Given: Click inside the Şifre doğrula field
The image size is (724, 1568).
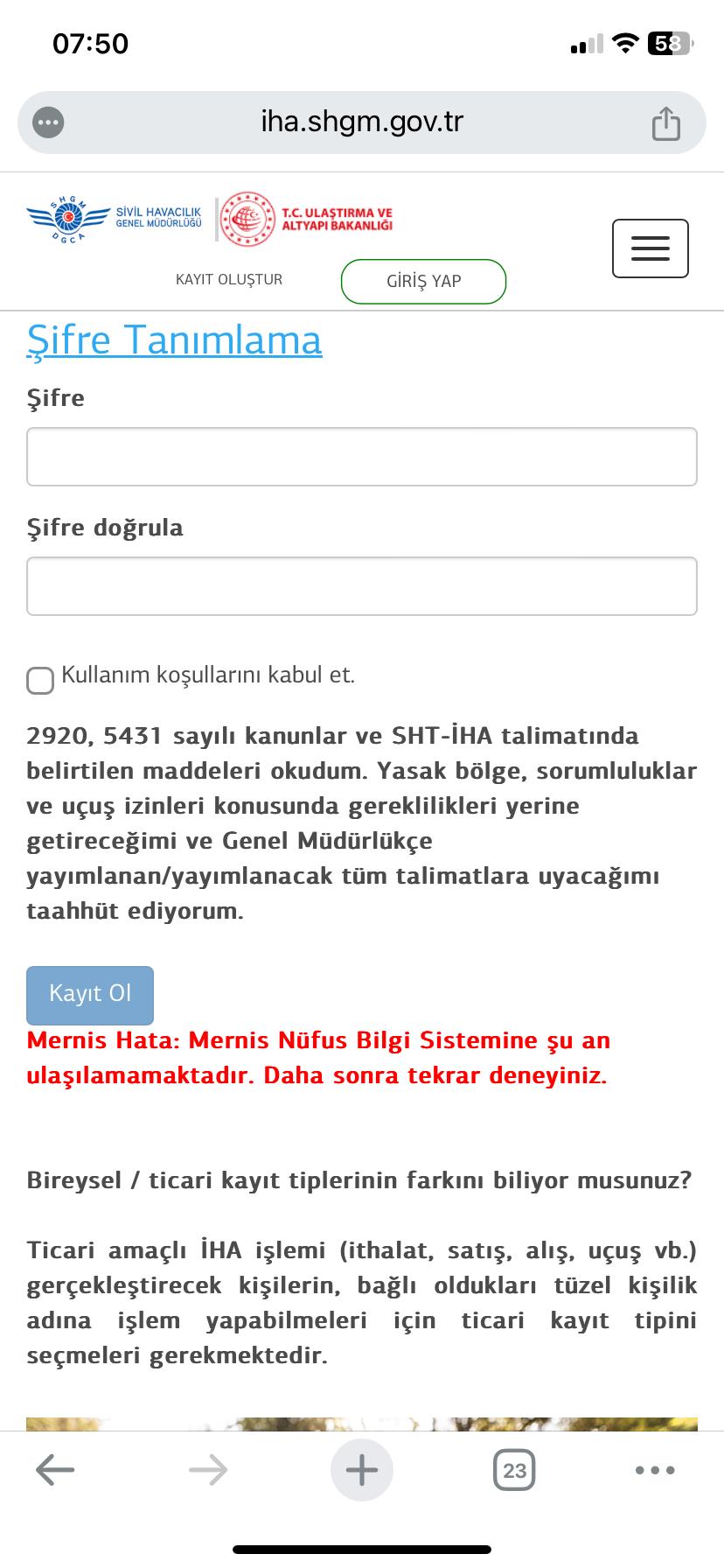Looking at the screenshot, I should coord(361,584).
